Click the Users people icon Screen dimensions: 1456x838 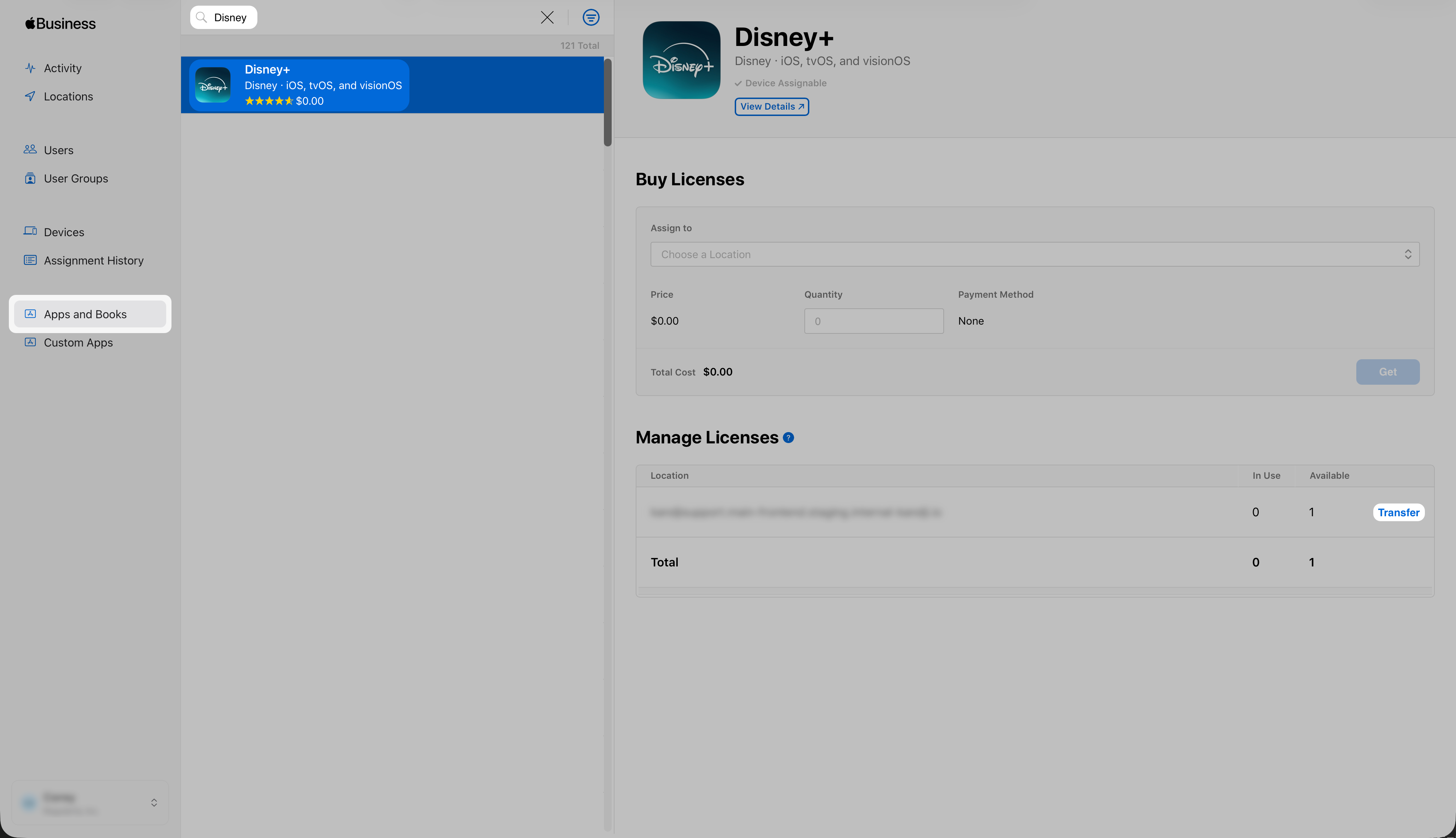click(30, 150)
